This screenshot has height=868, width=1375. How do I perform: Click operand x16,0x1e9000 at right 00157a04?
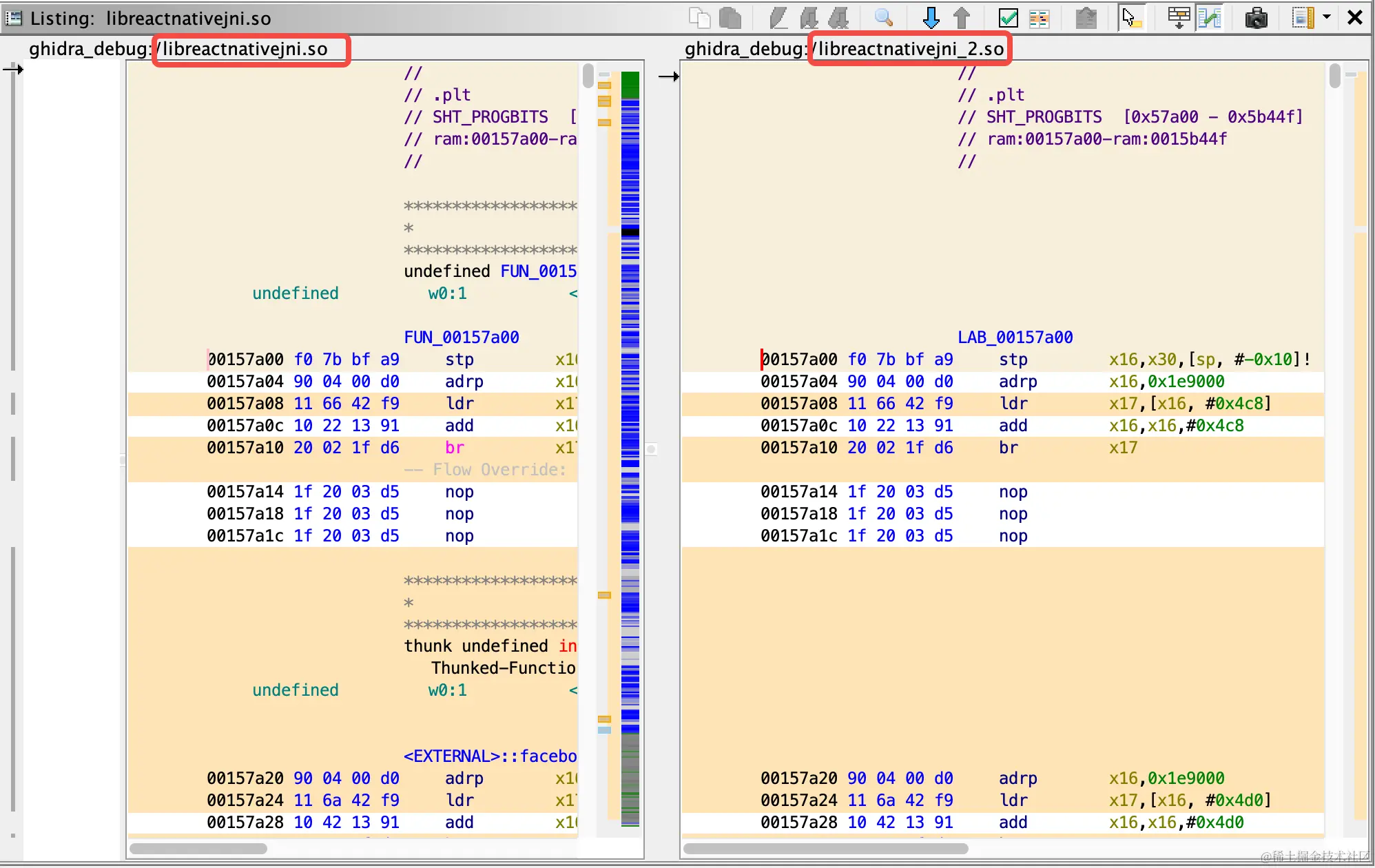[x=1166, y=382]
